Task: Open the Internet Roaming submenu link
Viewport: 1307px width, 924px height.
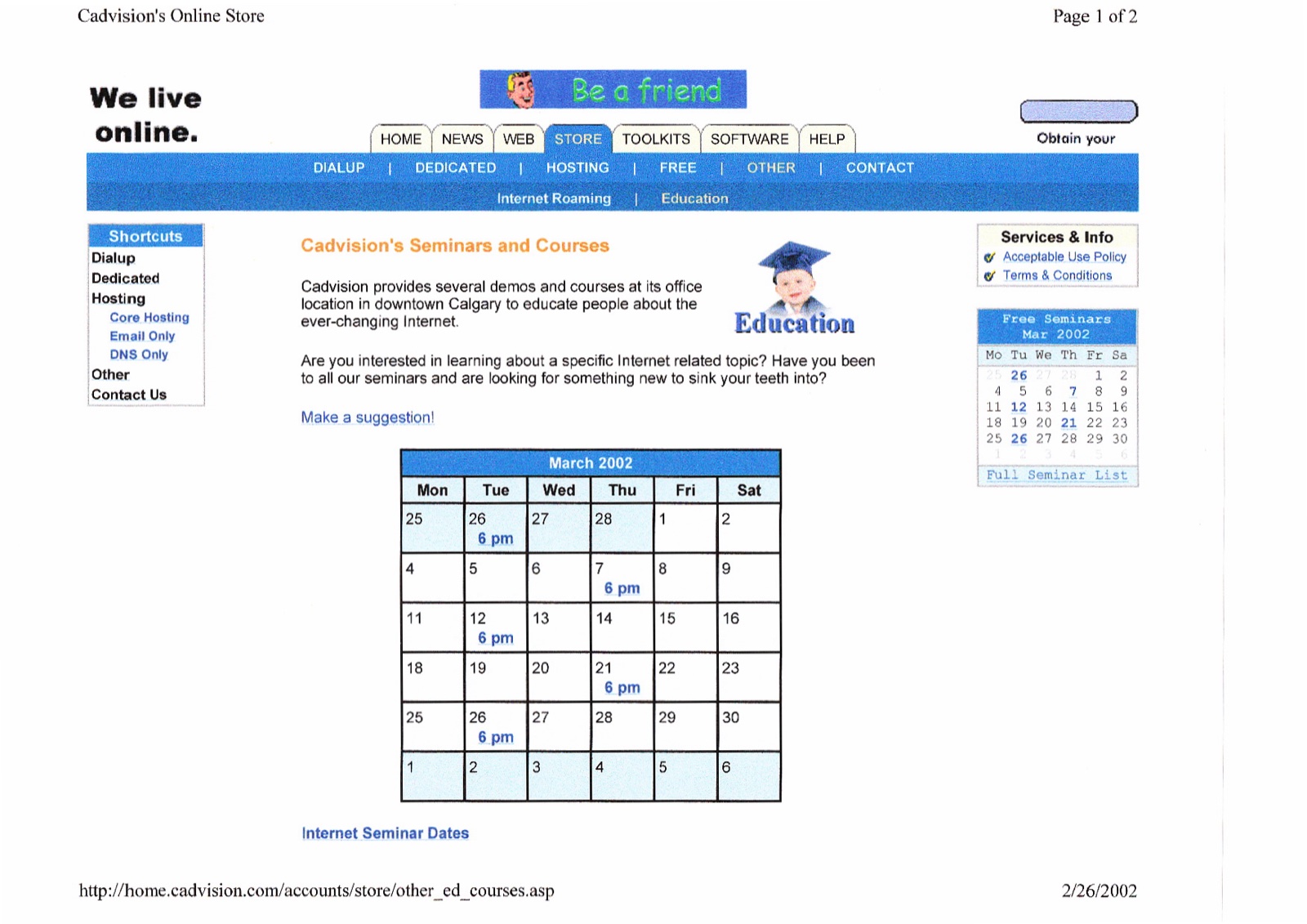Action: click(554, 199)
